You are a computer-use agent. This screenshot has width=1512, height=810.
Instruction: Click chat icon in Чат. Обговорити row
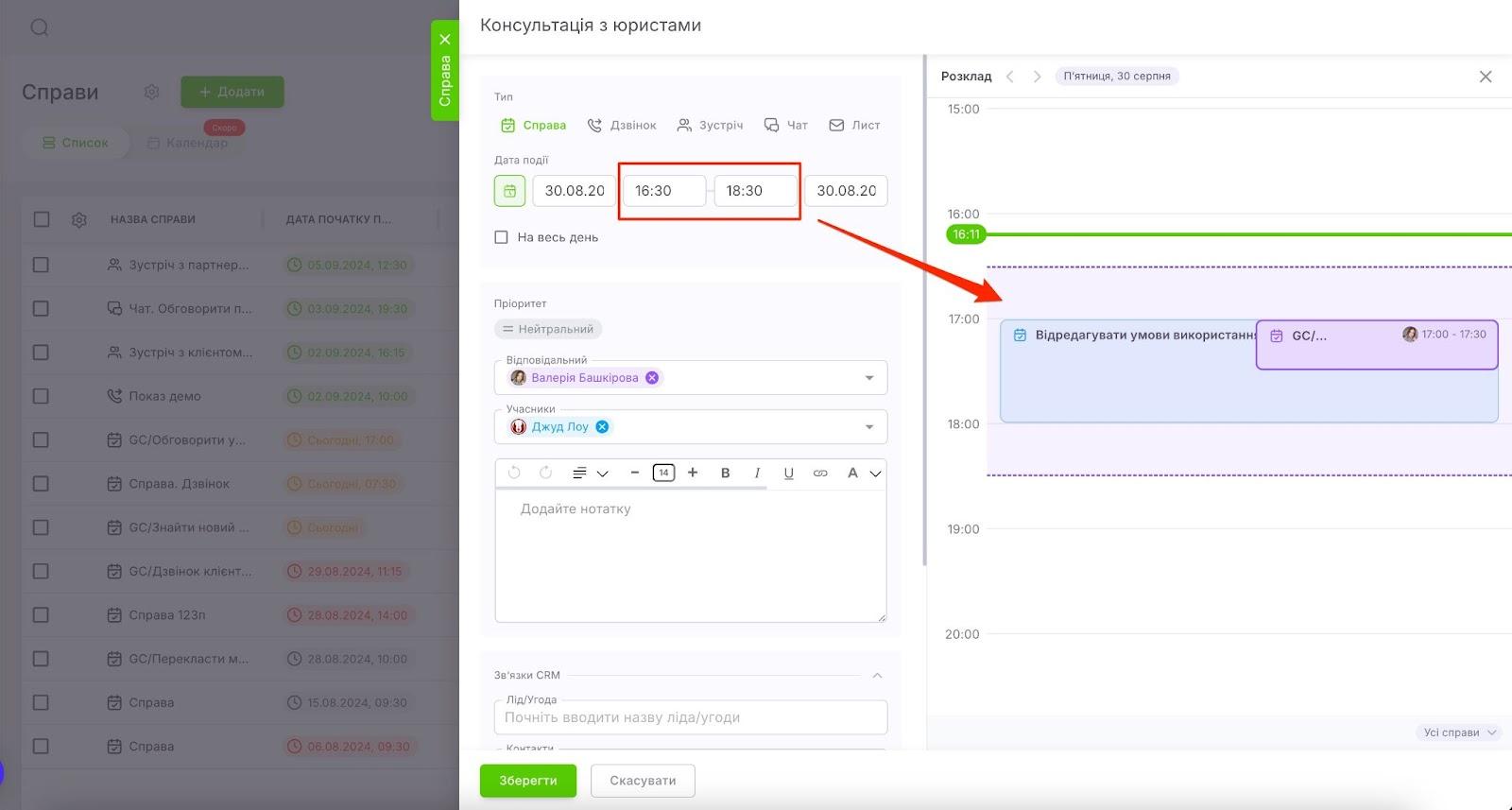114,308
